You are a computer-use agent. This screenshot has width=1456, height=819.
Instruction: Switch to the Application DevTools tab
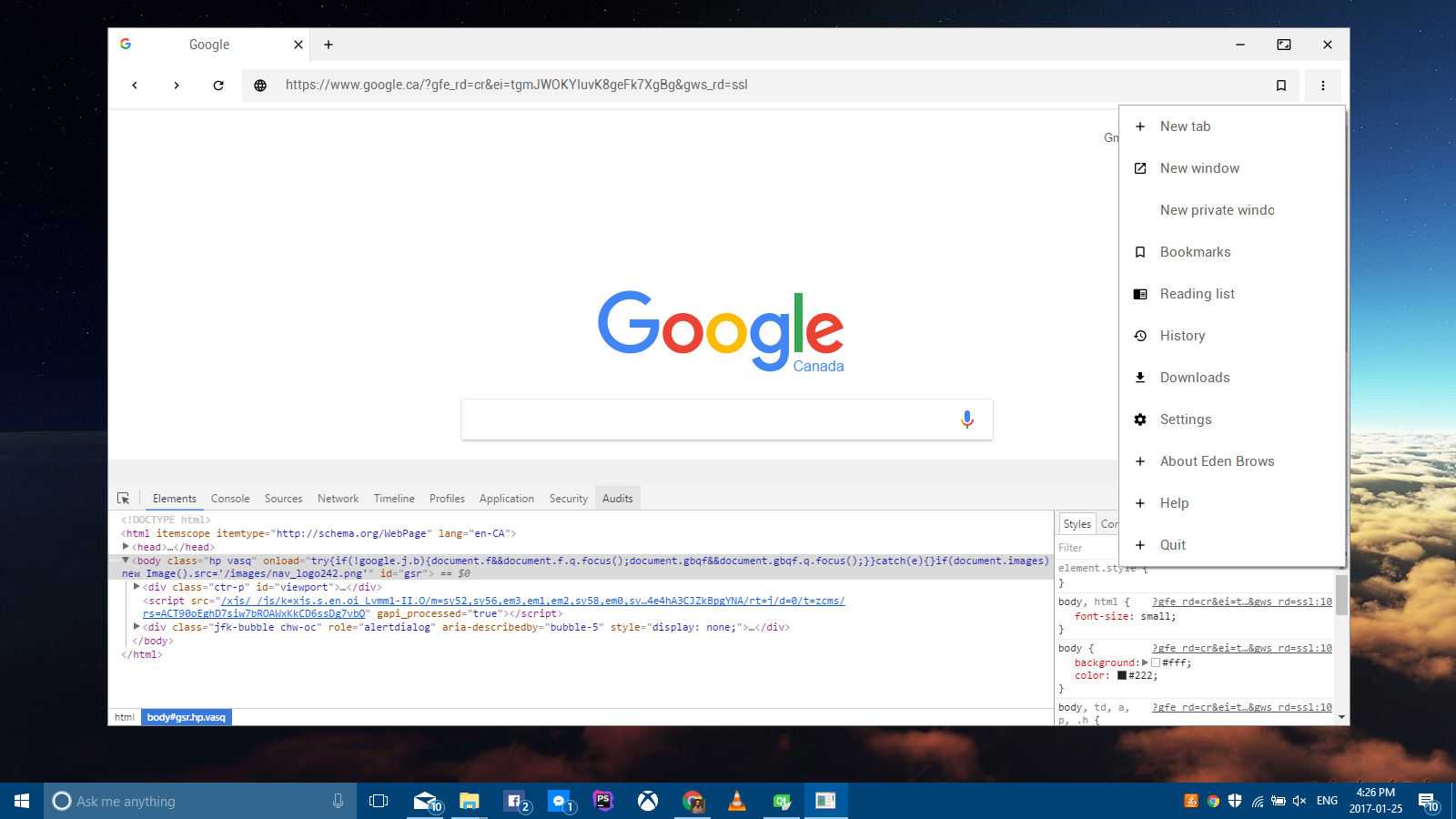pyautogui.click(x=507, y=499)
